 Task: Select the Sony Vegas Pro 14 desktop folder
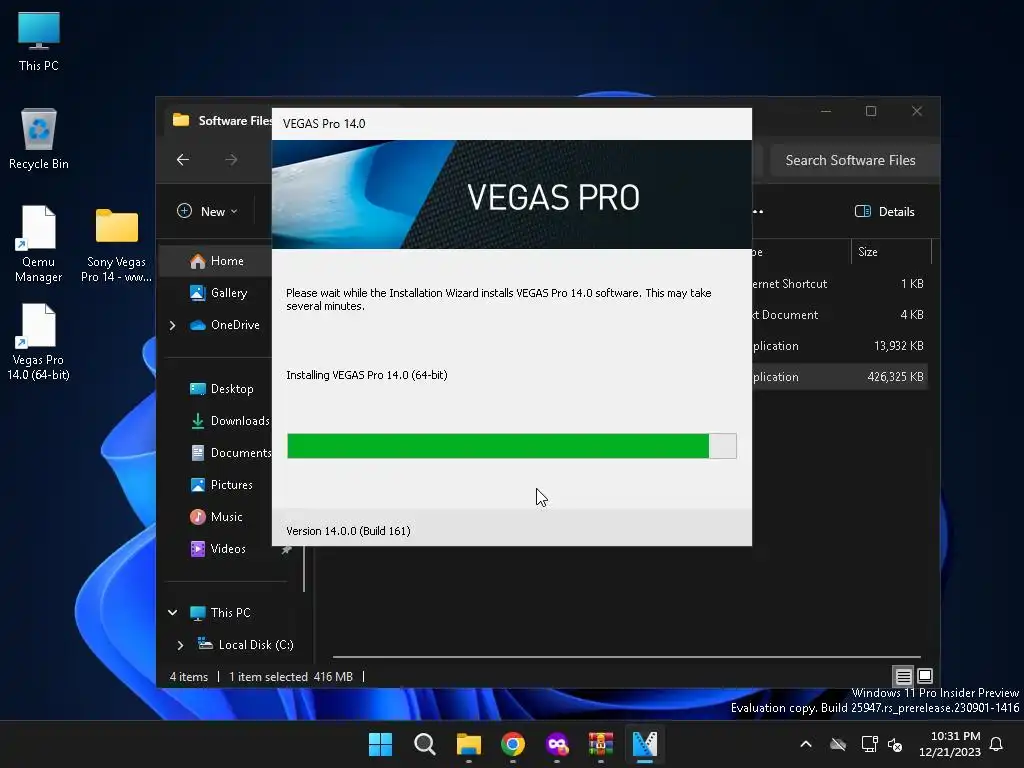click(x=116, y=244)
